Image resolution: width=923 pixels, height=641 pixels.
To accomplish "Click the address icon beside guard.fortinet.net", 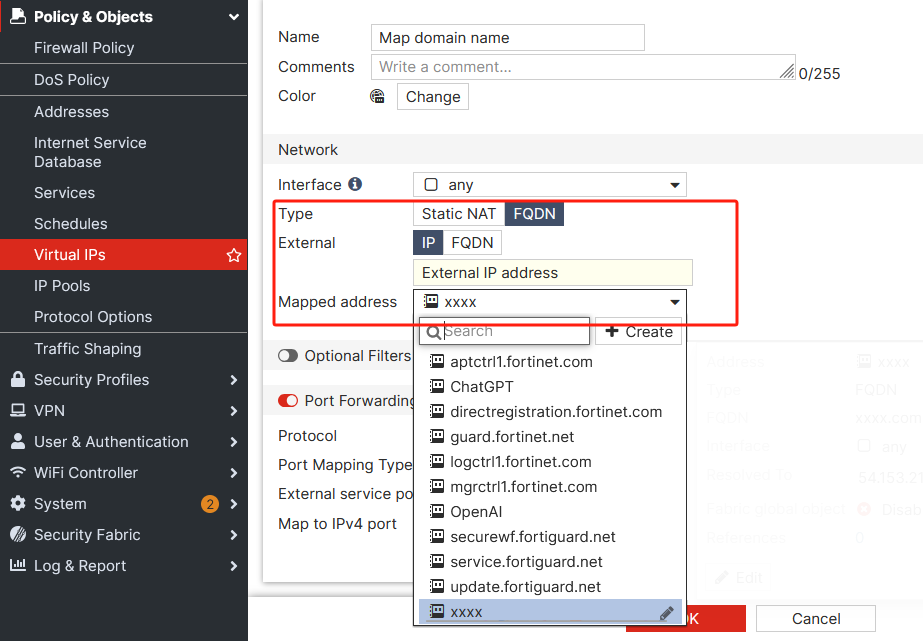I will pos(437,436).
